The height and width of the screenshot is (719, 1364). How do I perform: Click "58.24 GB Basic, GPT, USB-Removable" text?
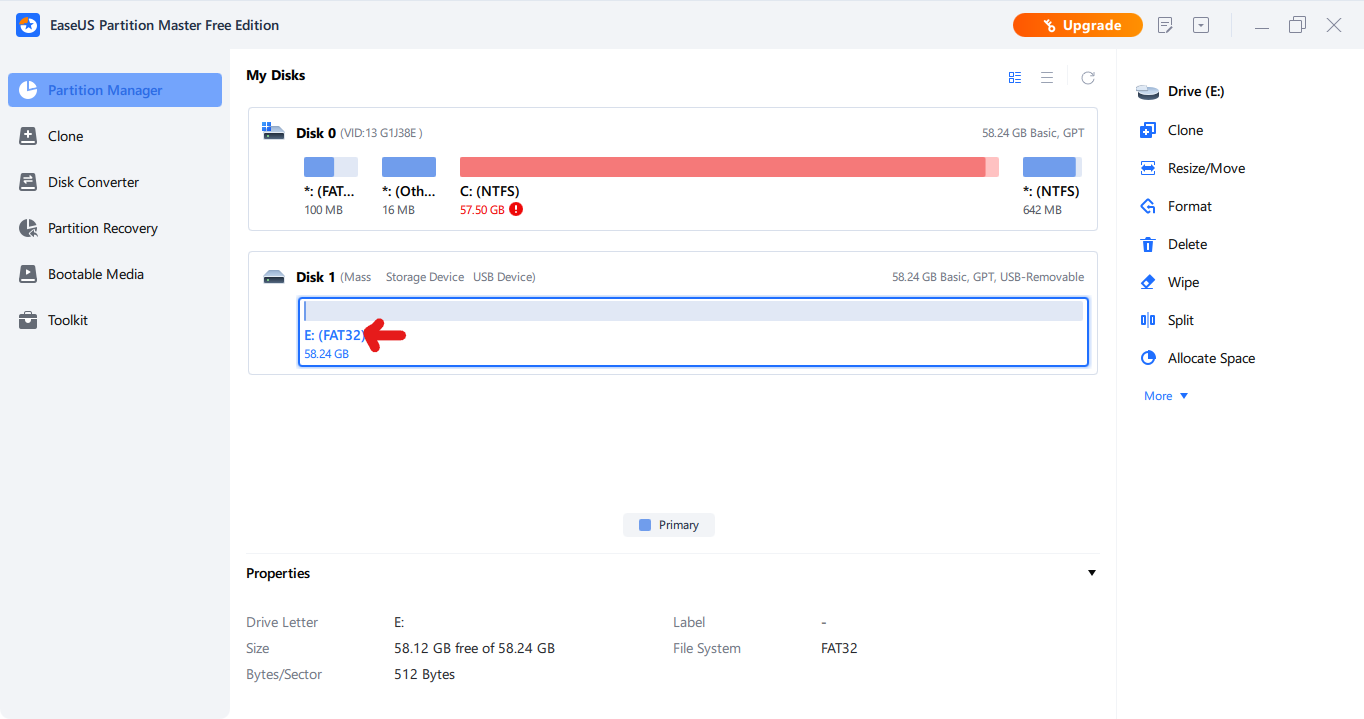[988, 277]
